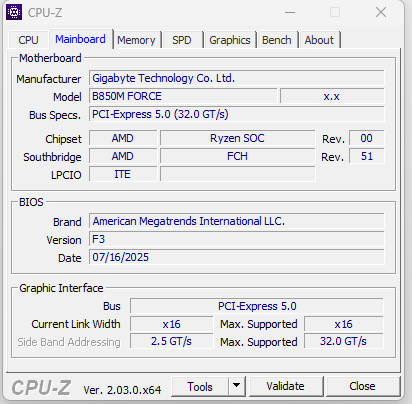Click the current link speed 2.5 GT/s
This screenshot has height=404, width=412.
coord(171,341)
